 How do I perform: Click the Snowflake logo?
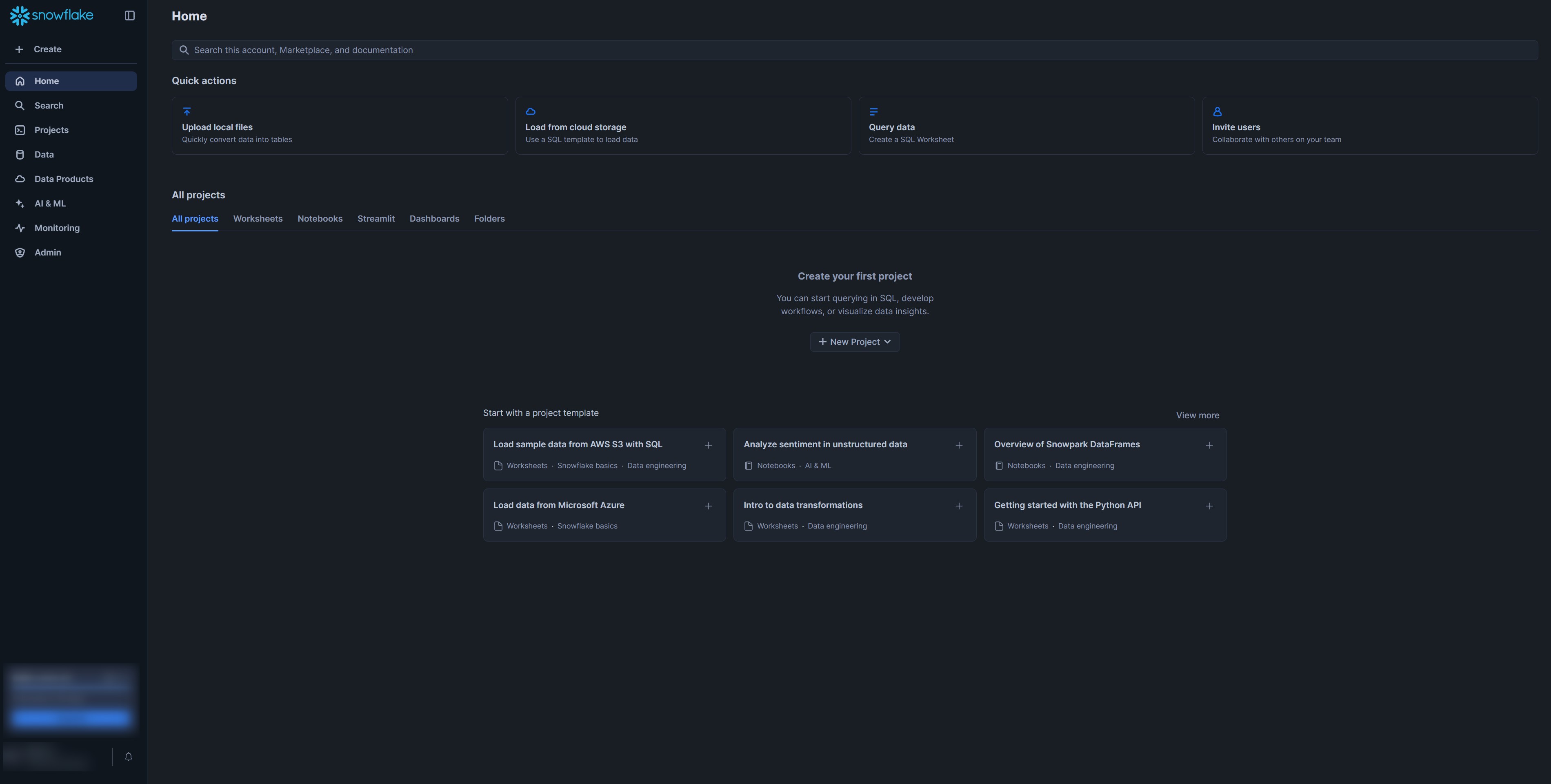[x=52, y=15]
